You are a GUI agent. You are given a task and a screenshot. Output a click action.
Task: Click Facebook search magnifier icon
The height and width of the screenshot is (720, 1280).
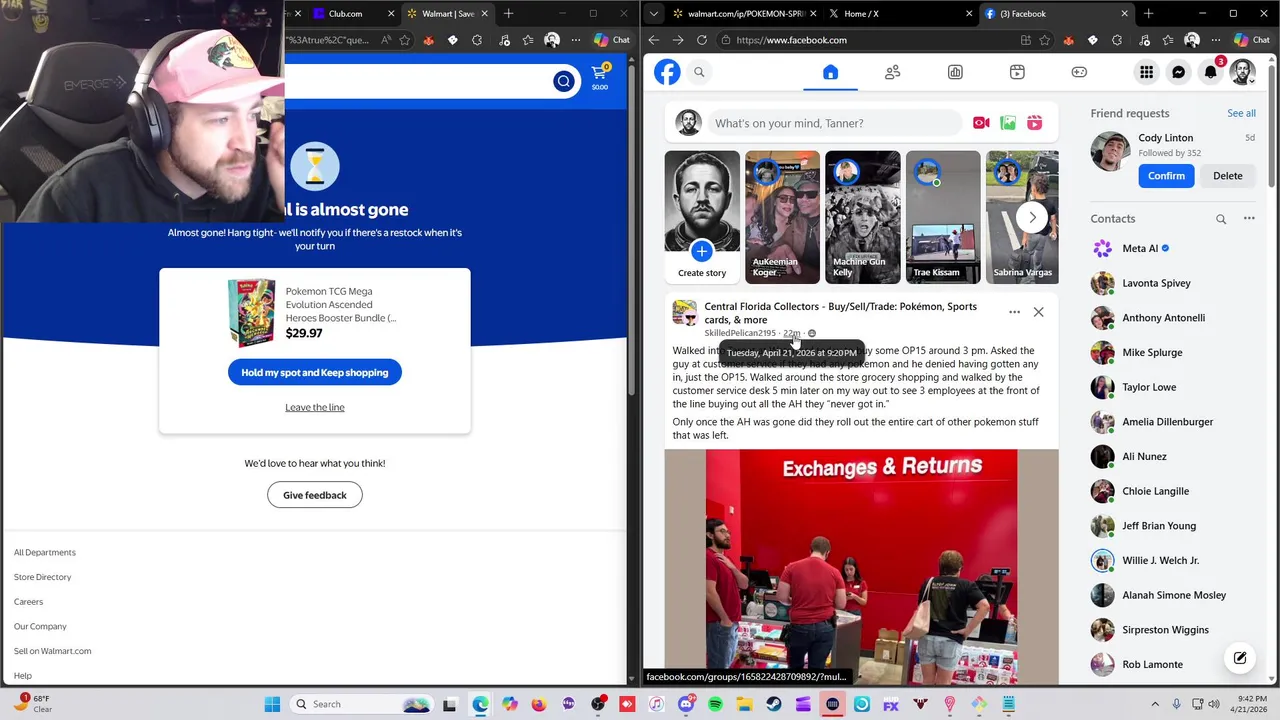699,72
